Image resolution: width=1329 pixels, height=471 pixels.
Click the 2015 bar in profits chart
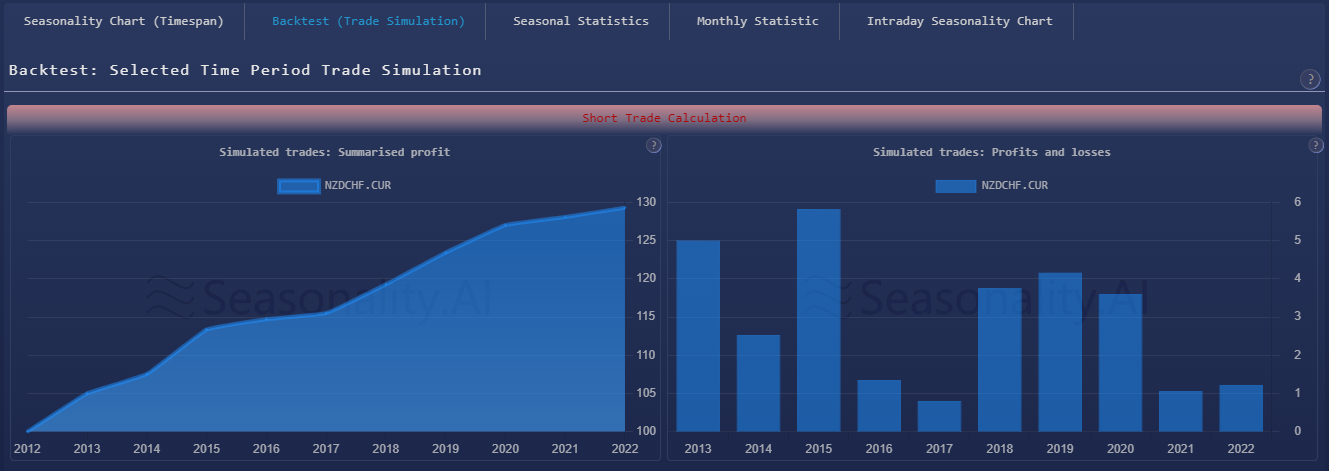(x=818, y=320)
